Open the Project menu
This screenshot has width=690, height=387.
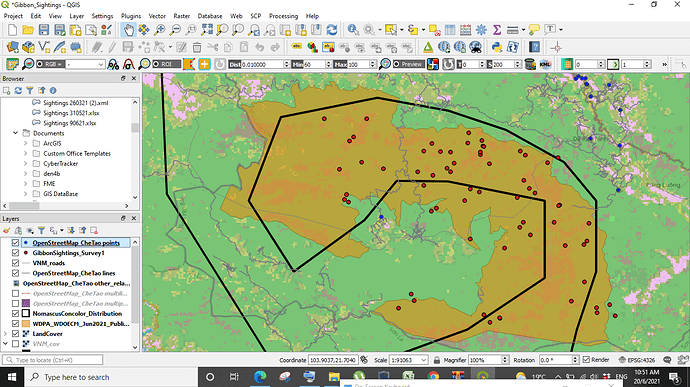[x=13, y=16]
